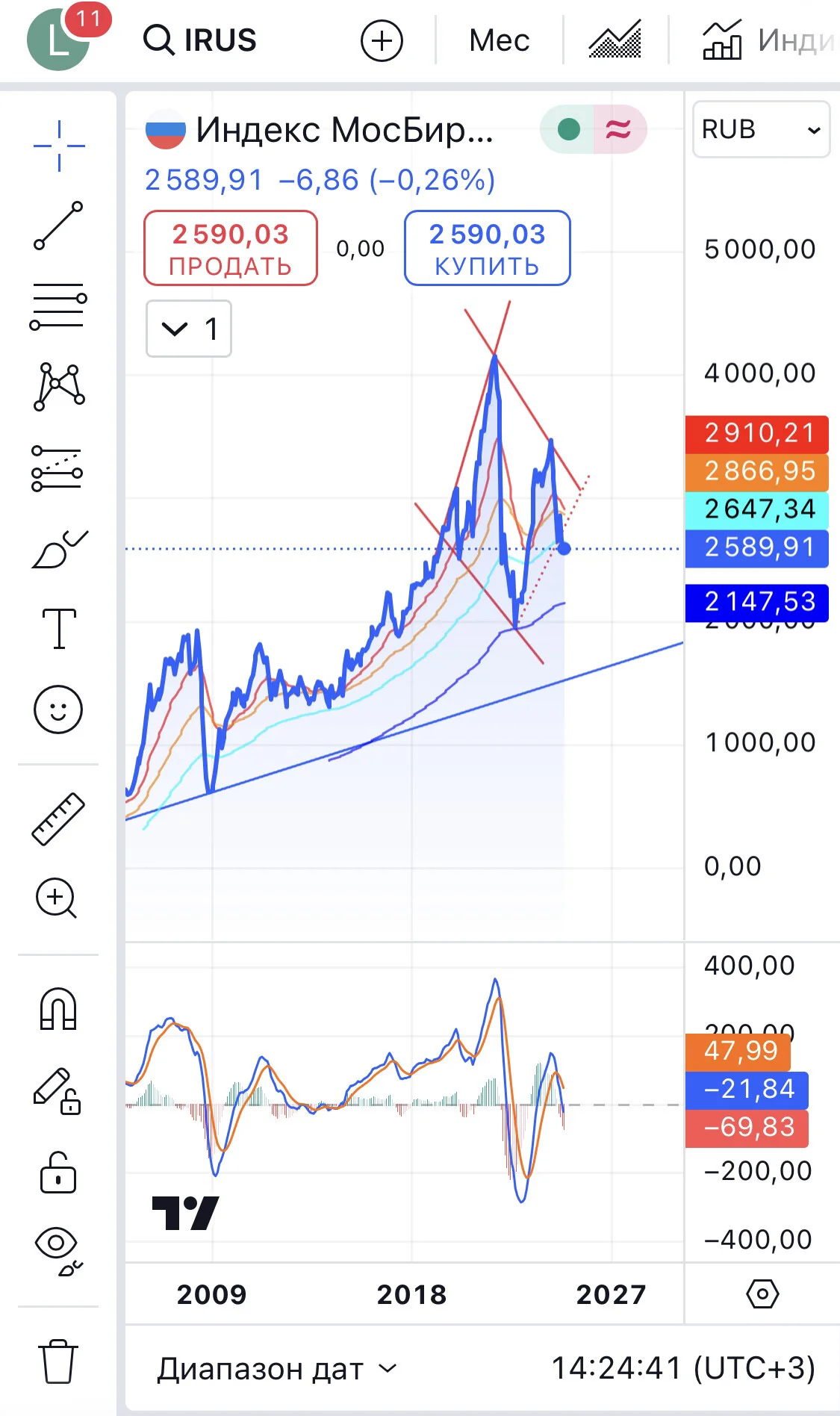Image resolution: width=840 pixels, height=1416 pixels.
Task: Open the horizontal lines tool group
Action: [59, 306]
